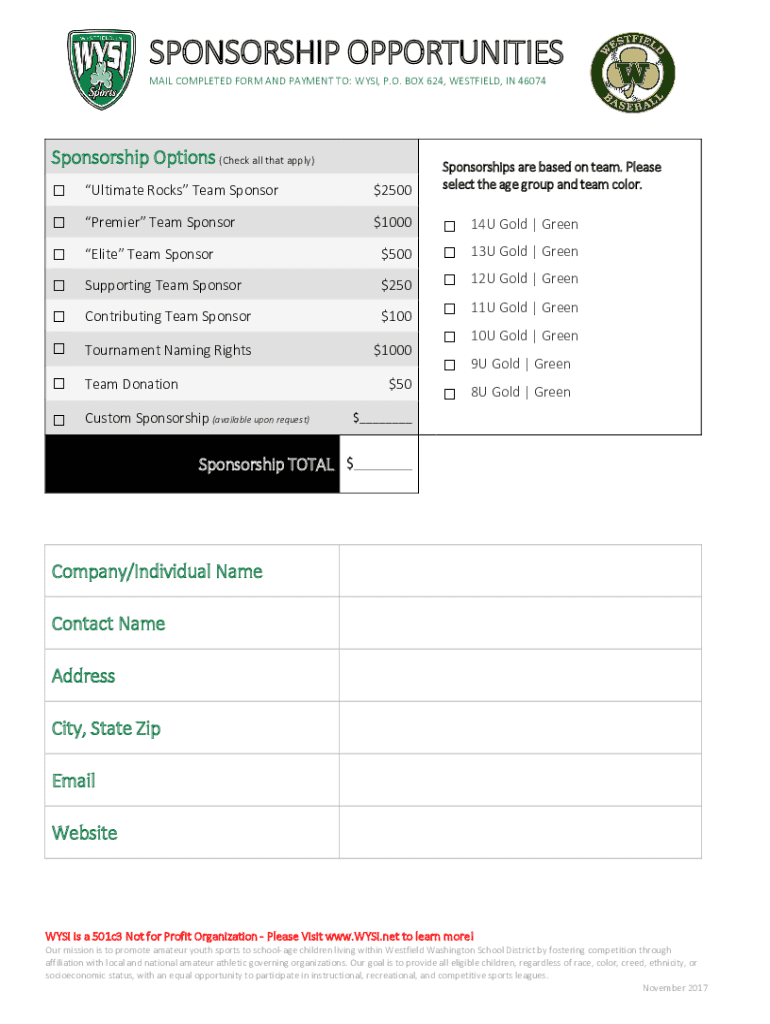Select the "Elite" Team Sponsor checkbox
Viewport: 770px width, 1024px height.
(x=60, y=254)
